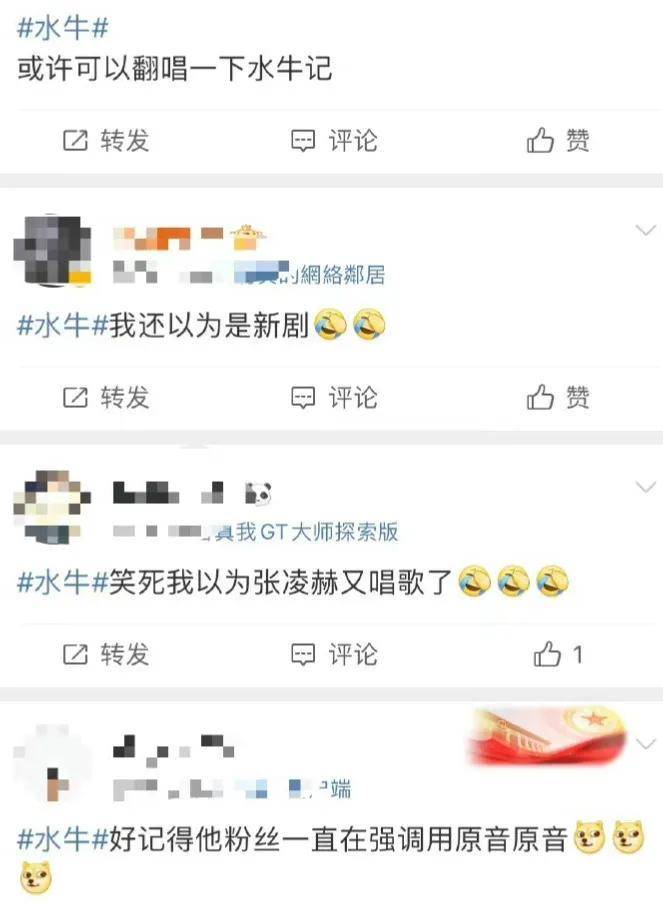This screenshot has width=663, height=905.
Task: Toggle like with count 1
Action: pos(558,654)
